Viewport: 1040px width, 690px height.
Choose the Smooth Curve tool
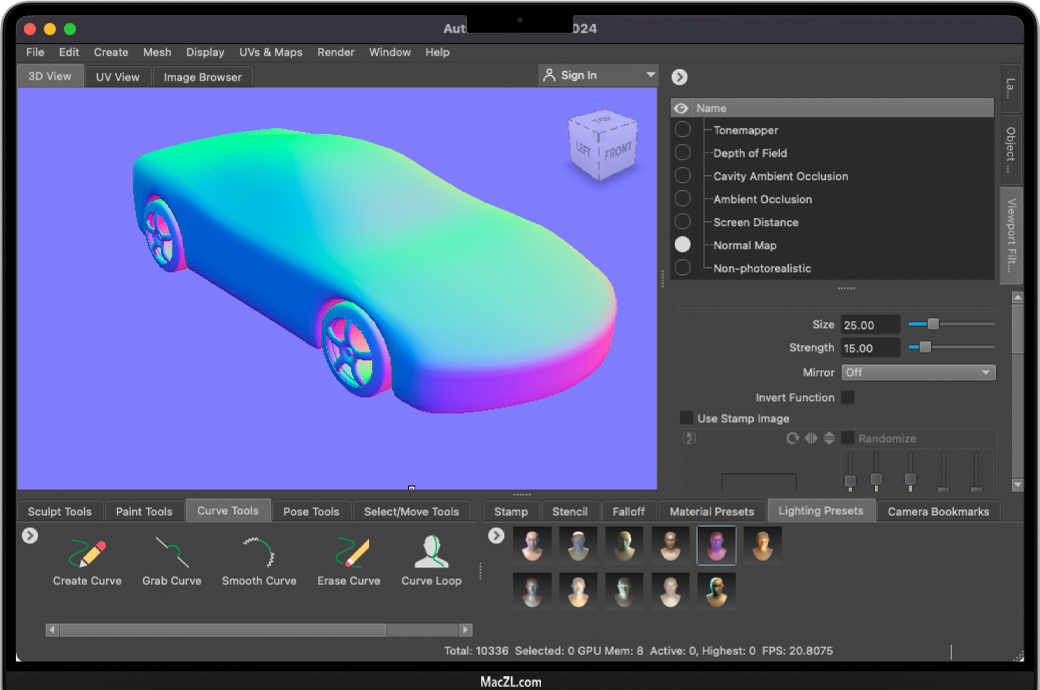259,560
